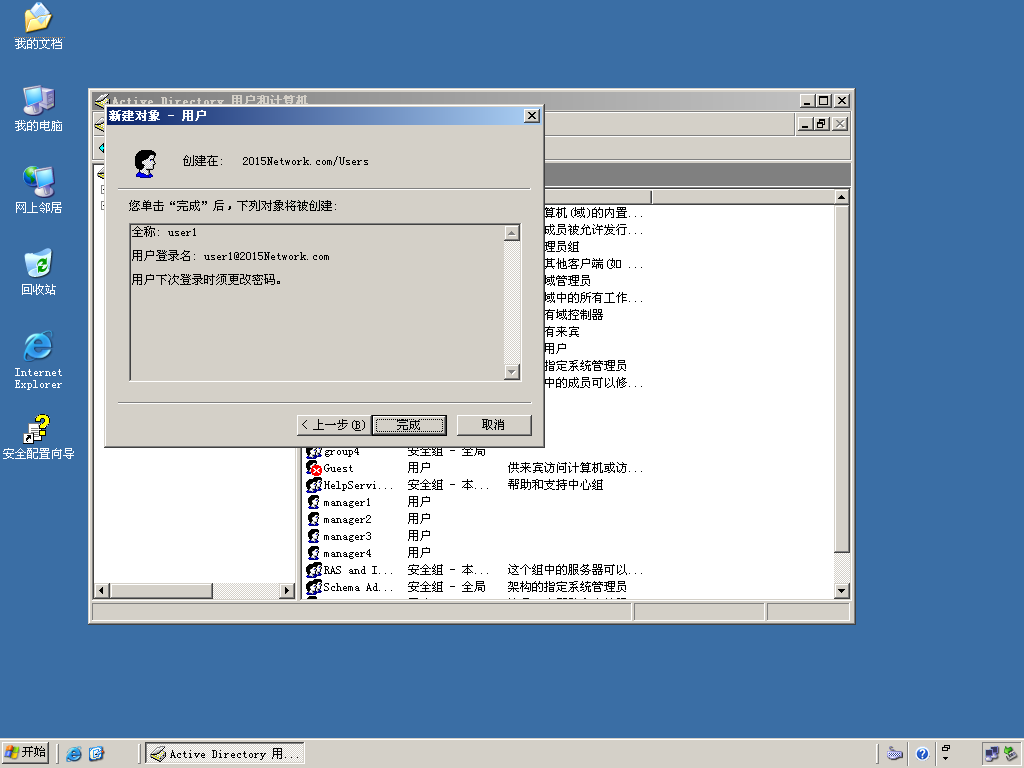Open the 回收站 recycle bin icon
This screenshot has width=1024, height=768.
tap(38, 272)
